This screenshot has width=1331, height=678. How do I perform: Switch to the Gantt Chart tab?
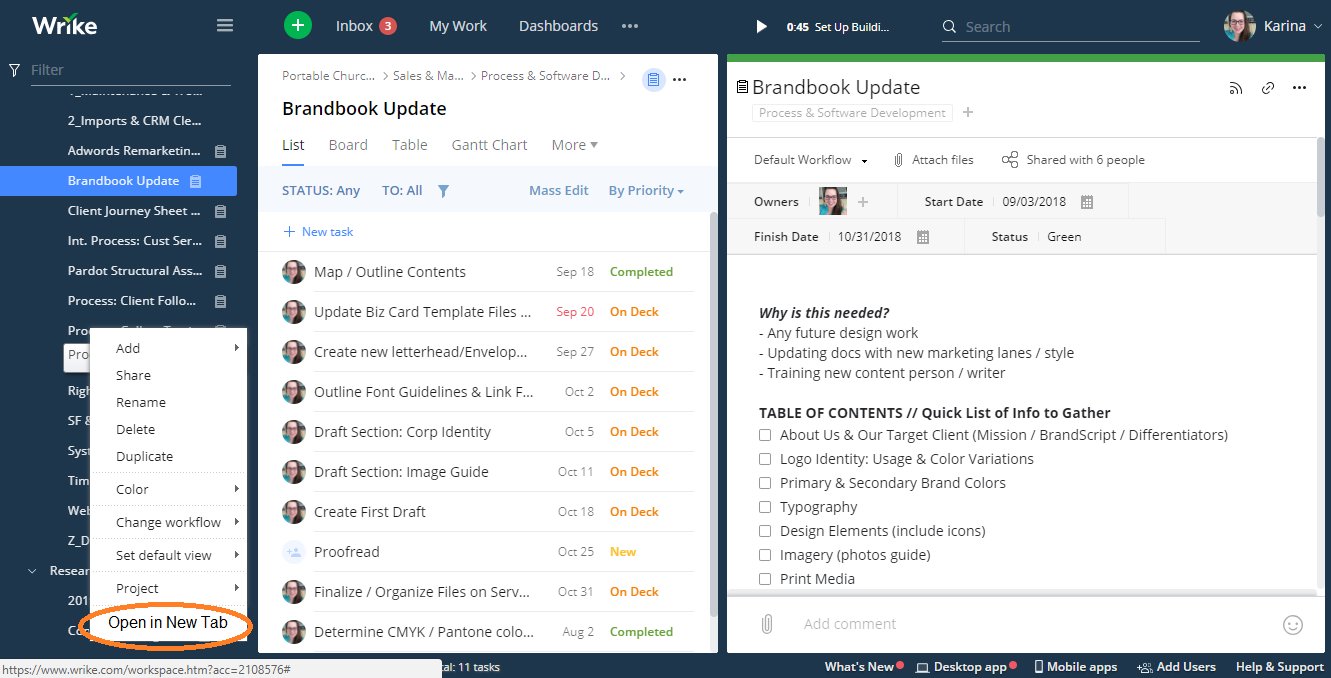(489, 145)
